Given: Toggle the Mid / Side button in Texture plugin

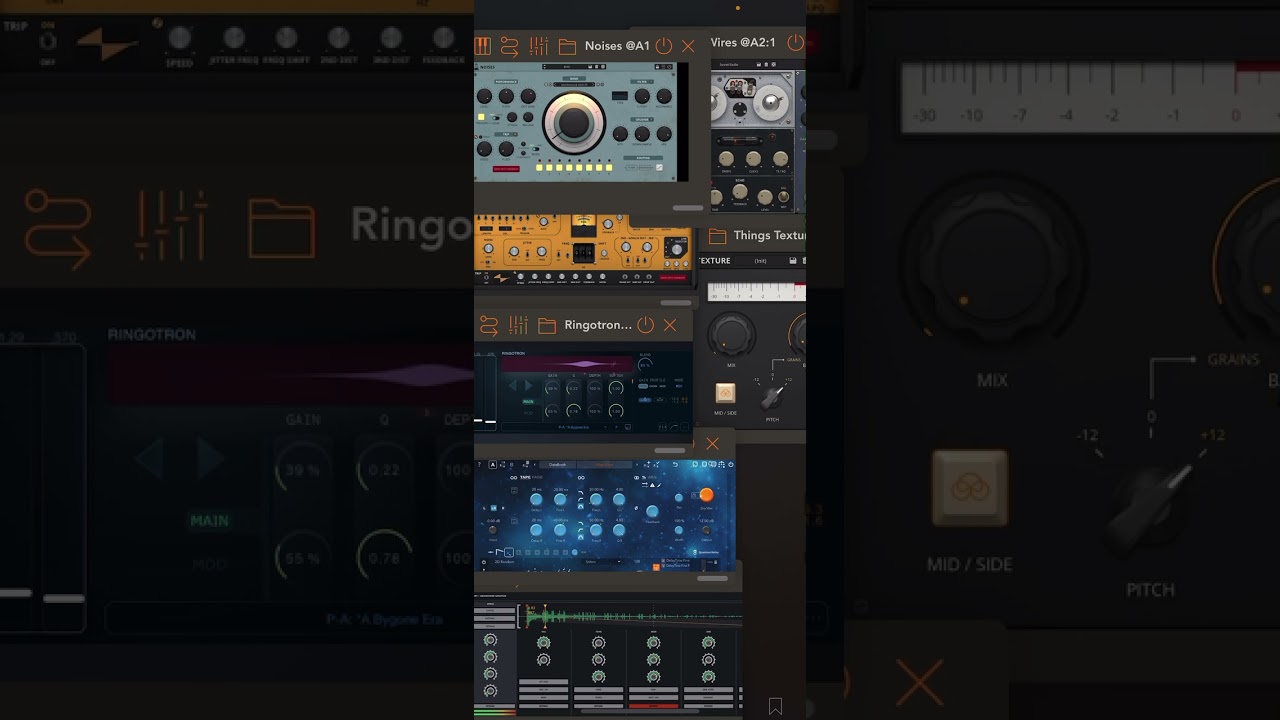Looking at the screenshot, I should point(725,393).
